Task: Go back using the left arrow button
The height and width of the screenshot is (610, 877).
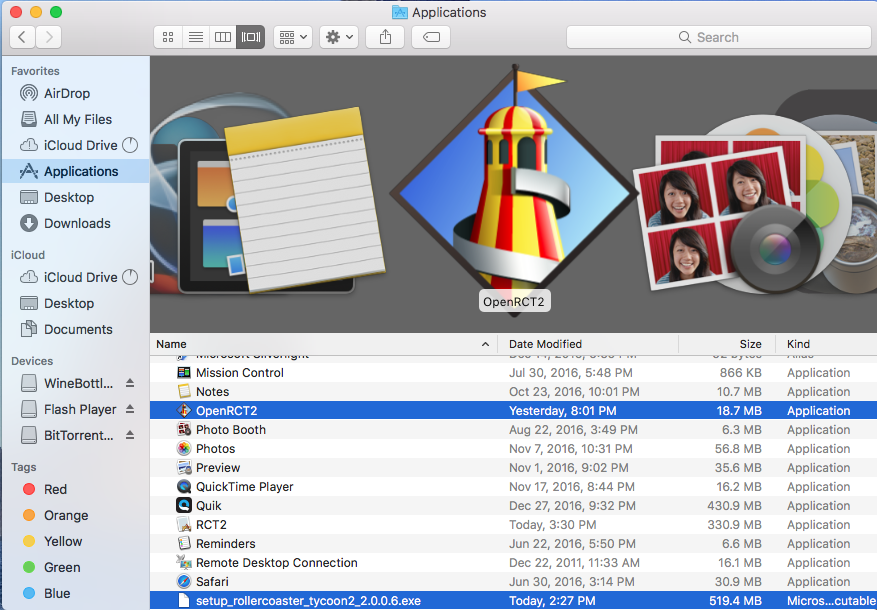Action: [22, 37]
